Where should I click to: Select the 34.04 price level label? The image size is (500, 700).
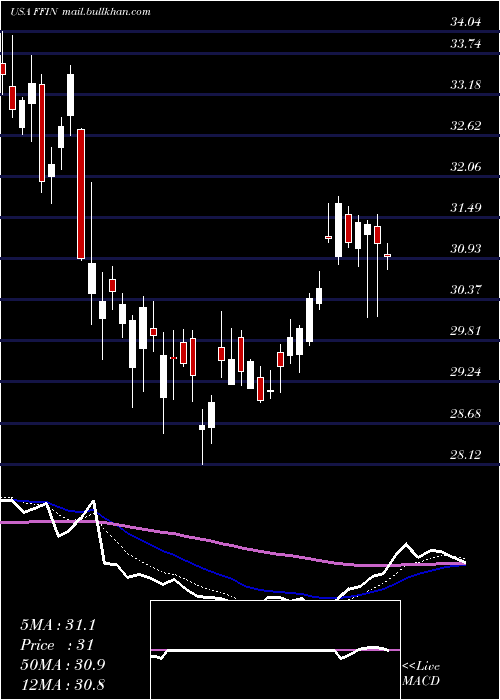(x=466, y=22)
